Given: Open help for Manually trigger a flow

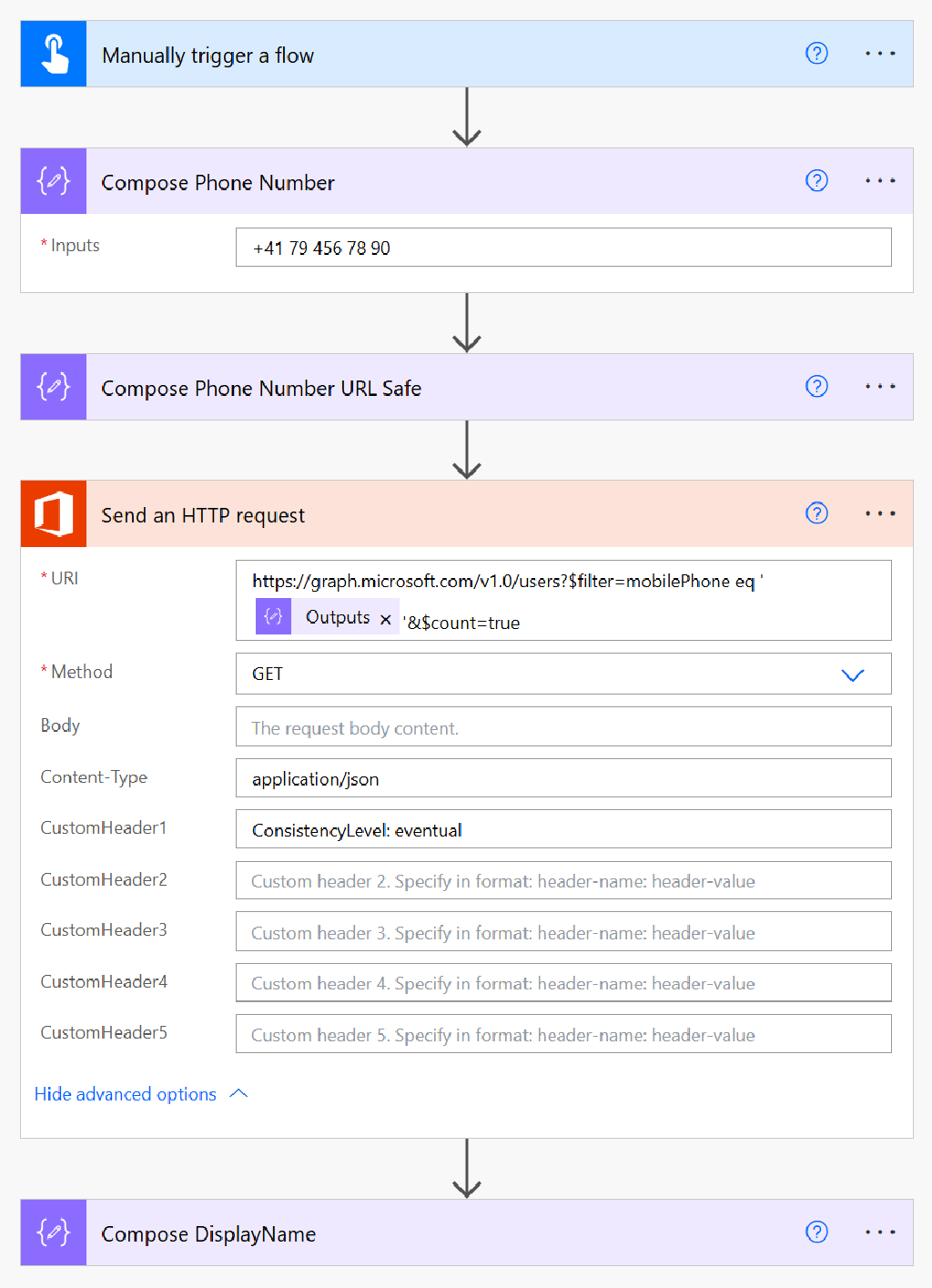Looking at the screenshot, I should pos(816,54).
